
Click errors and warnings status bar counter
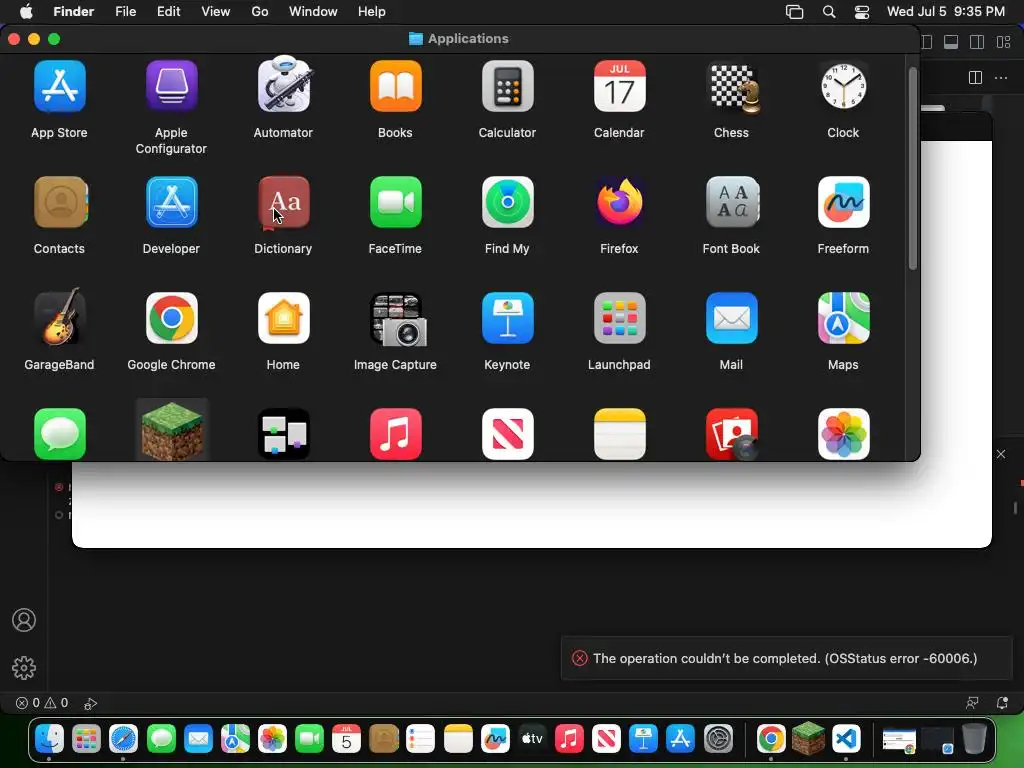(42, 703)
